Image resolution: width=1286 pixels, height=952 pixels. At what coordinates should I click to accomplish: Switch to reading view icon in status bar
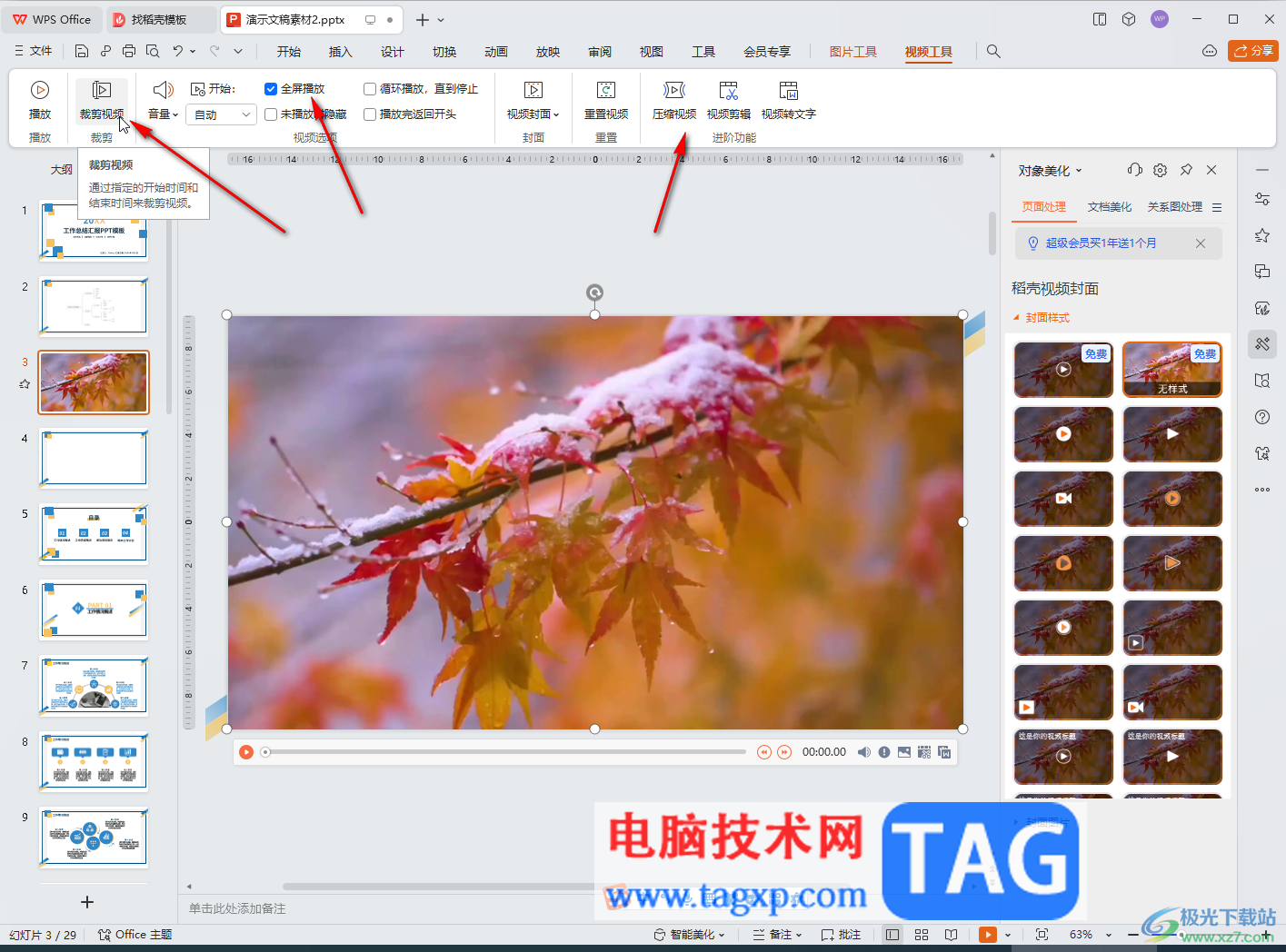pyautogui.click(x=951, y=935)
